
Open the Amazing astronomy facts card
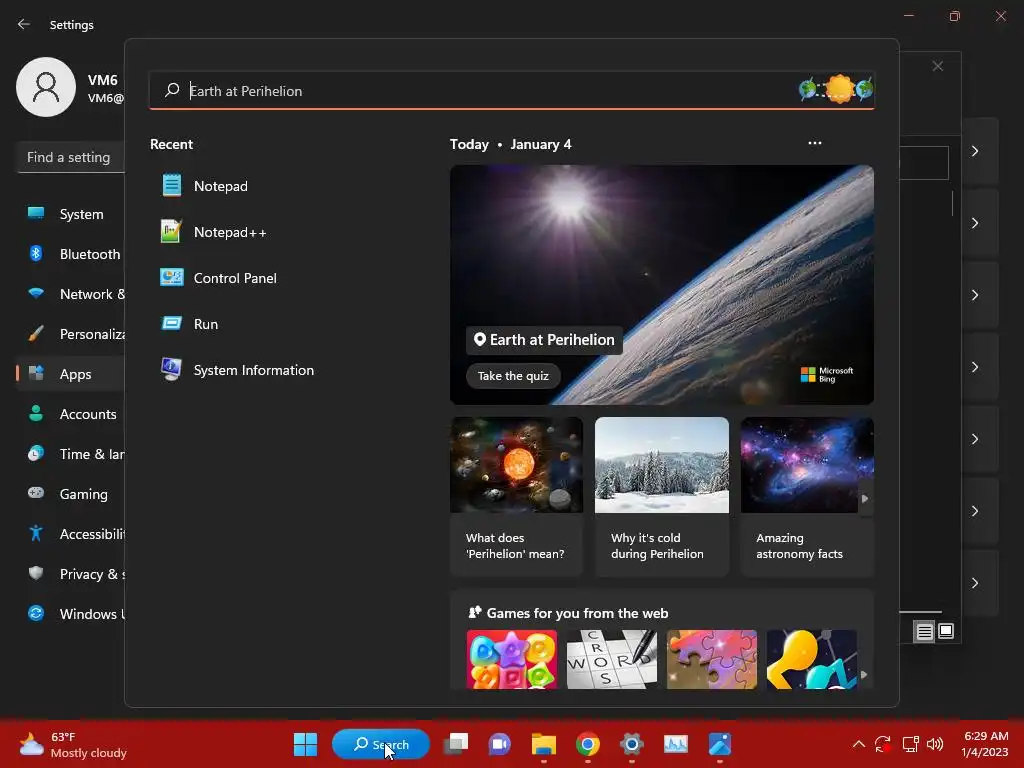click(807, 497)
